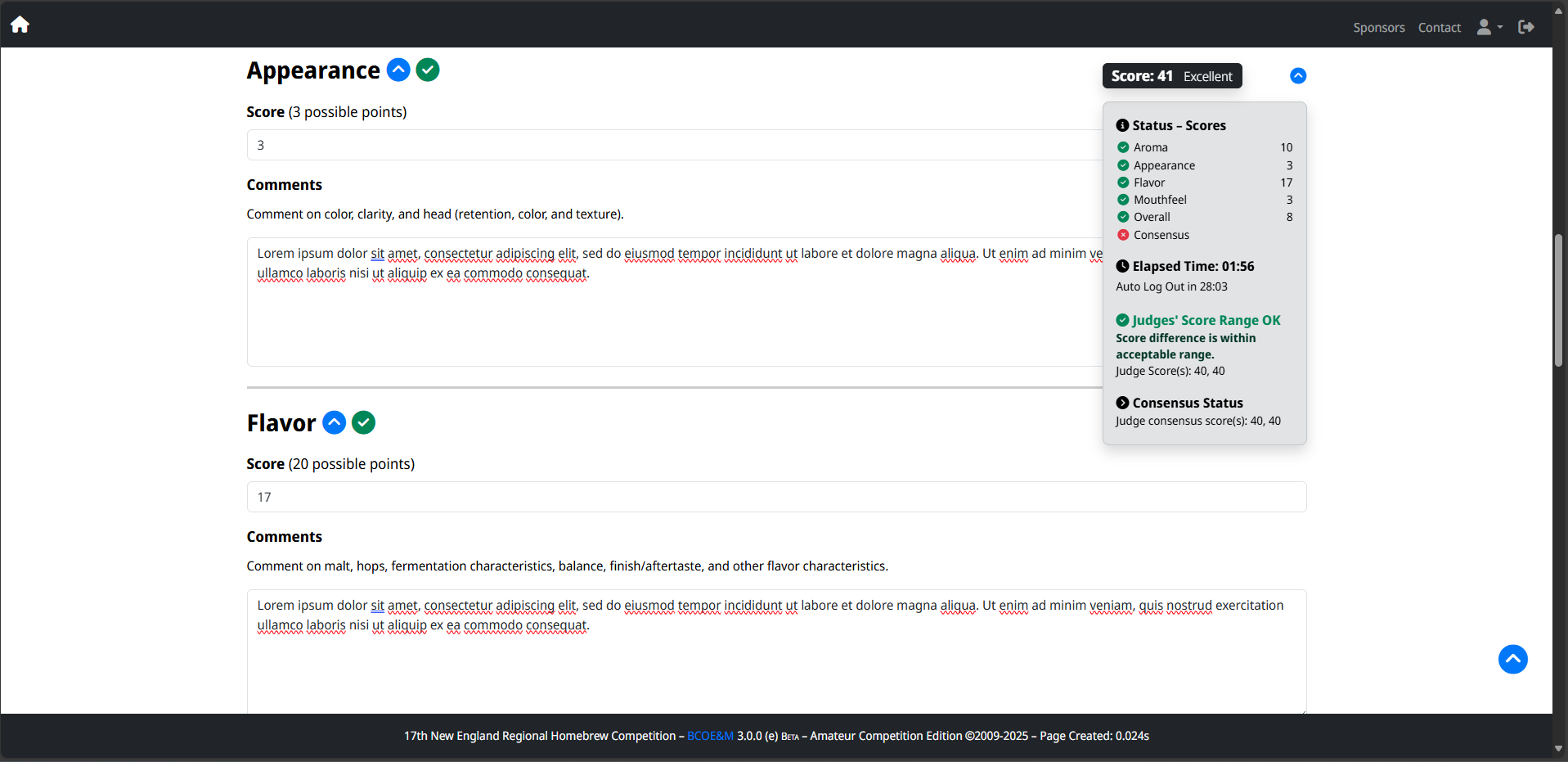Click the home icon in navbar
The width and height of the screenshot is (1568, 762).
(20, 25)
